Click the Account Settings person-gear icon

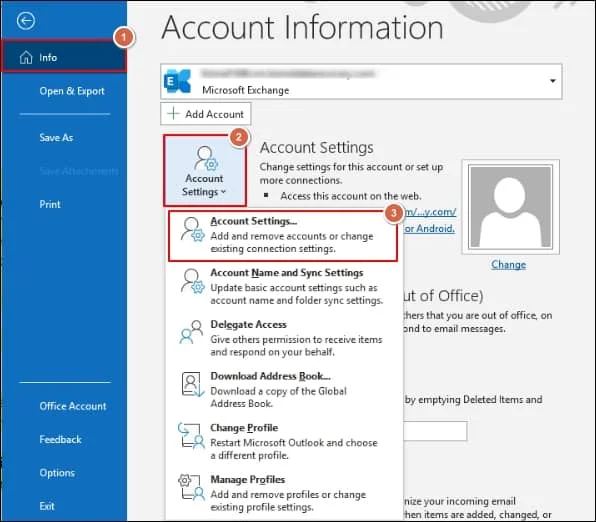(x=206, y=158)
